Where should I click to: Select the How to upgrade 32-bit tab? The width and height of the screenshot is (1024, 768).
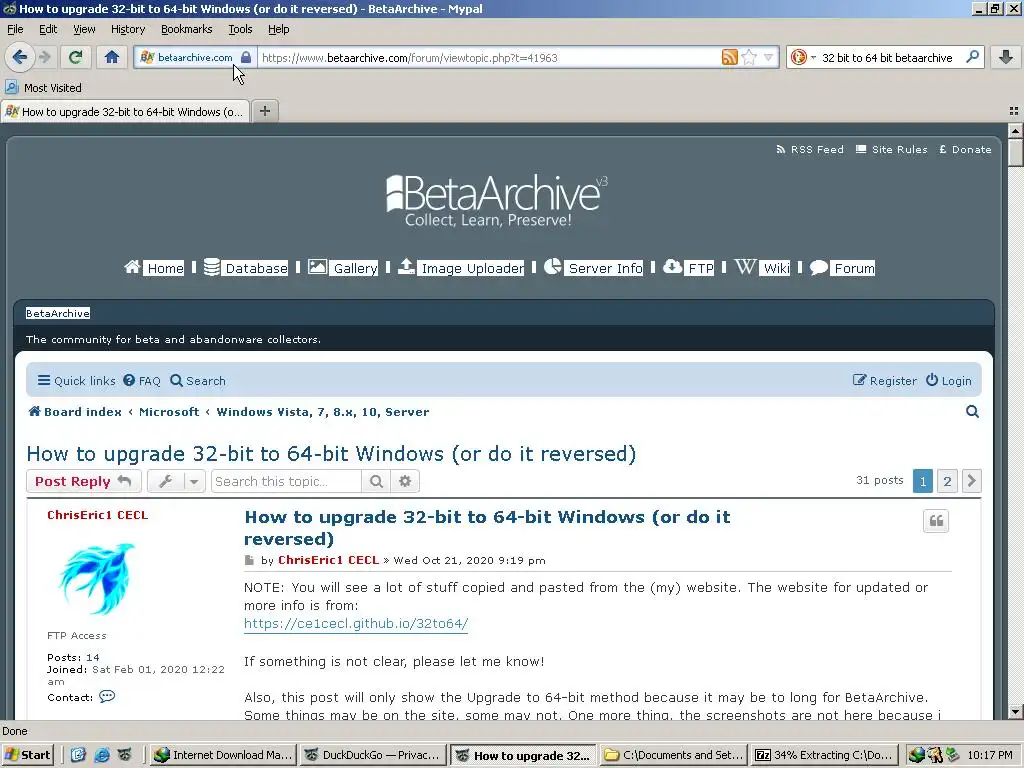(x=125, y=112)
